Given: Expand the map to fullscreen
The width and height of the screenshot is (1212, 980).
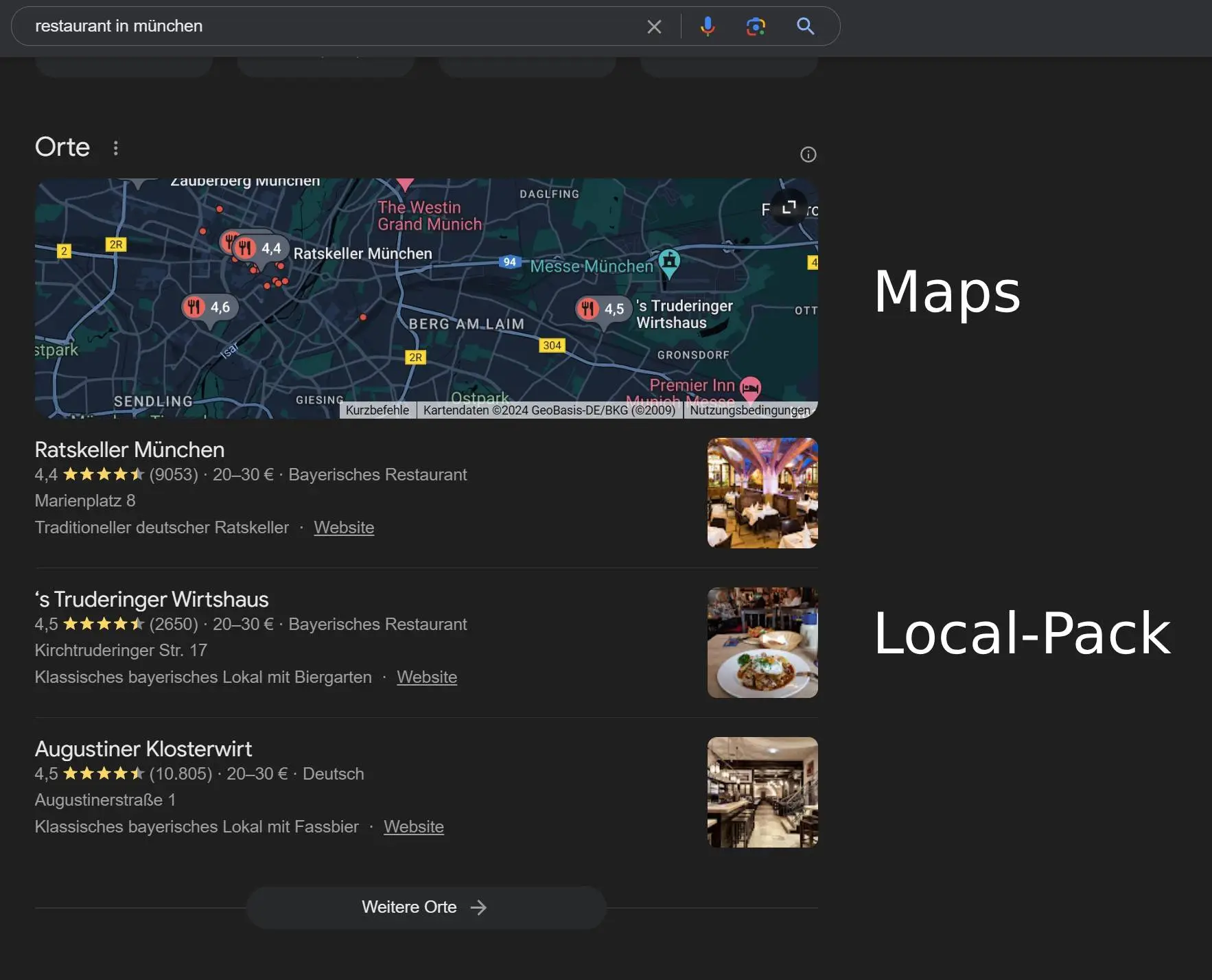Looking at the screenshot, I should pyautogui.click(x=789, y=207).
